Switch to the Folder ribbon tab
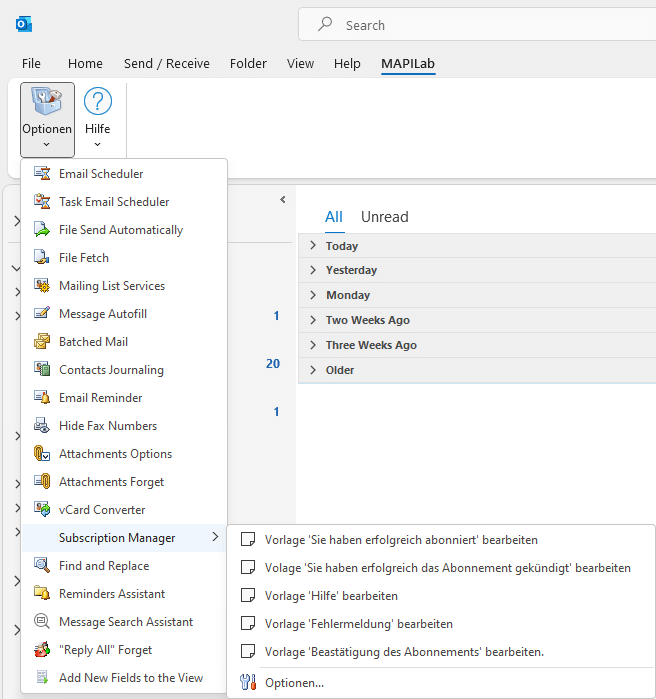This screenshot has width=656, height=699. (248, 64)
